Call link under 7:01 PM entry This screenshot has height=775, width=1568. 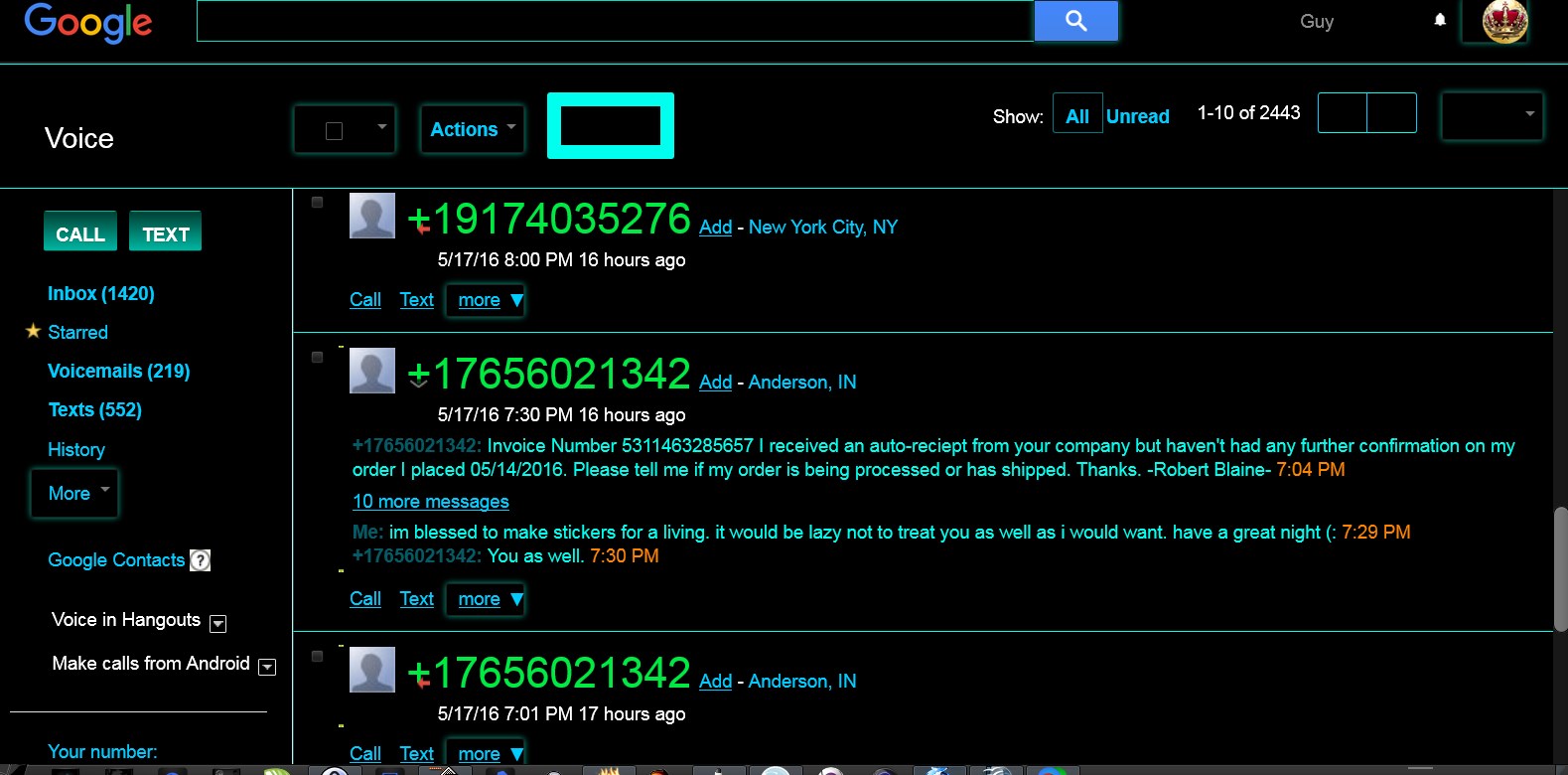click(365, 754)
